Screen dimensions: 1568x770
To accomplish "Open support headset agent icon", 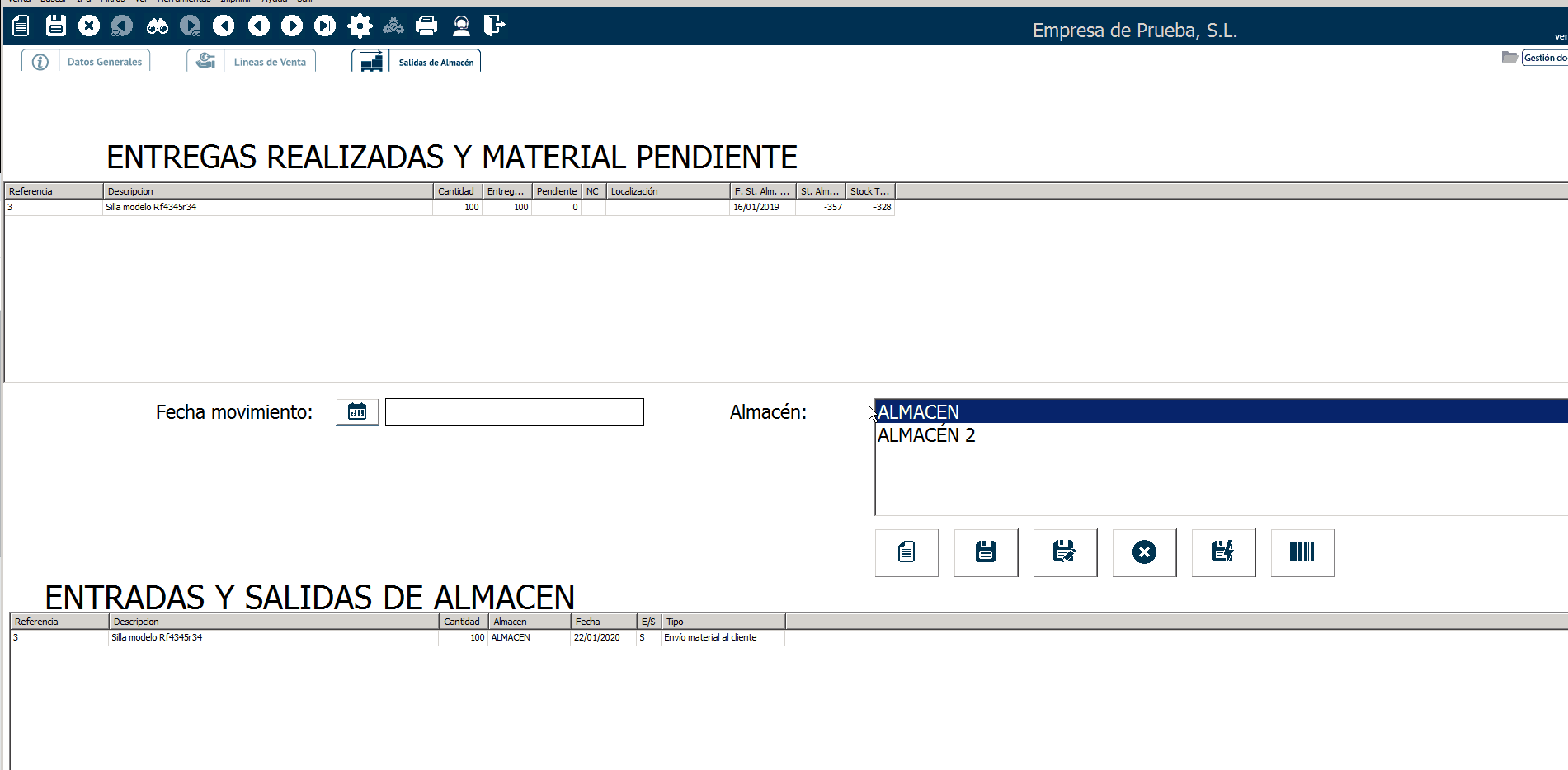I will pos(461,26).
